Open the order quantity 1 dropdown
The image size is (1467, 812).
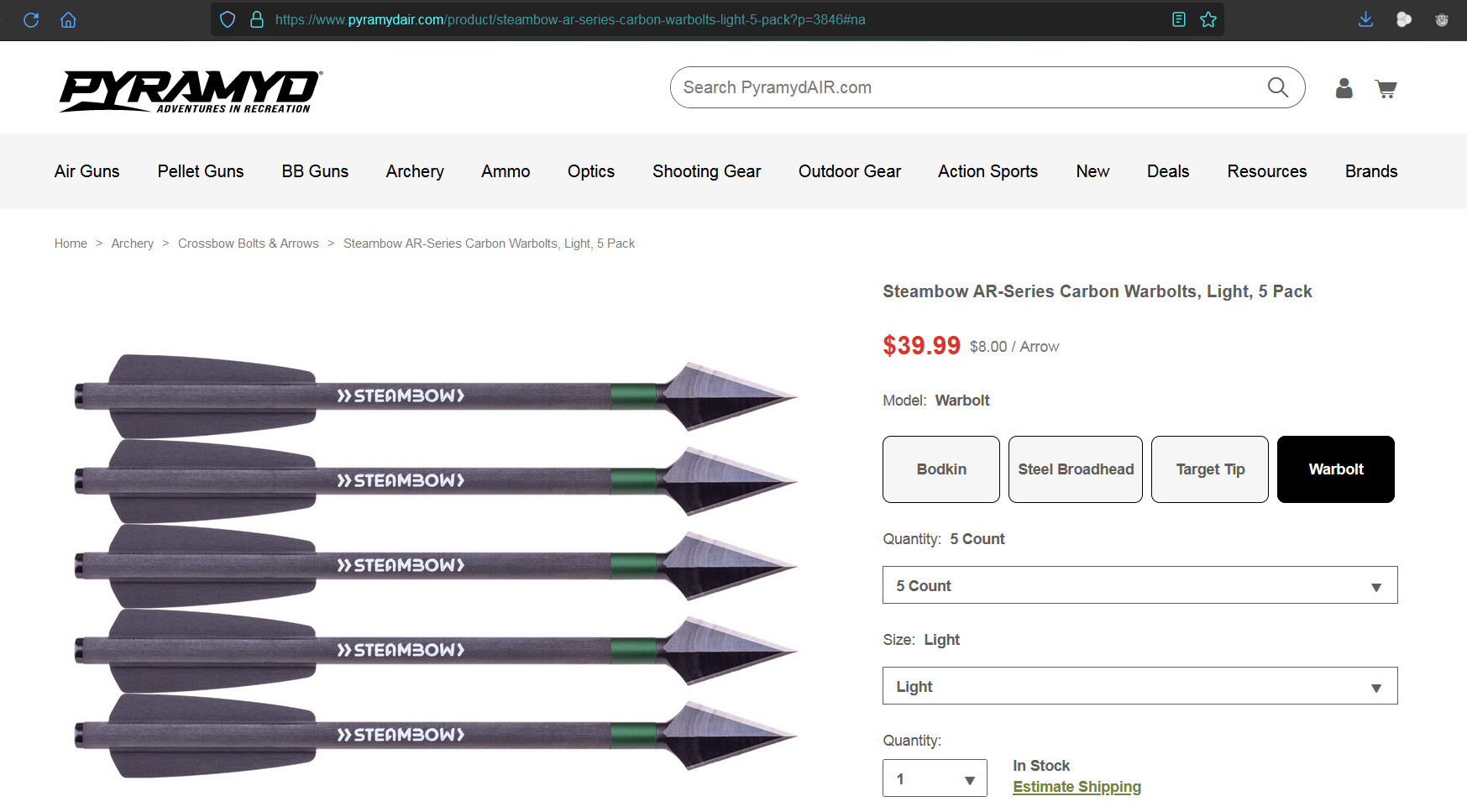point(935,778)
